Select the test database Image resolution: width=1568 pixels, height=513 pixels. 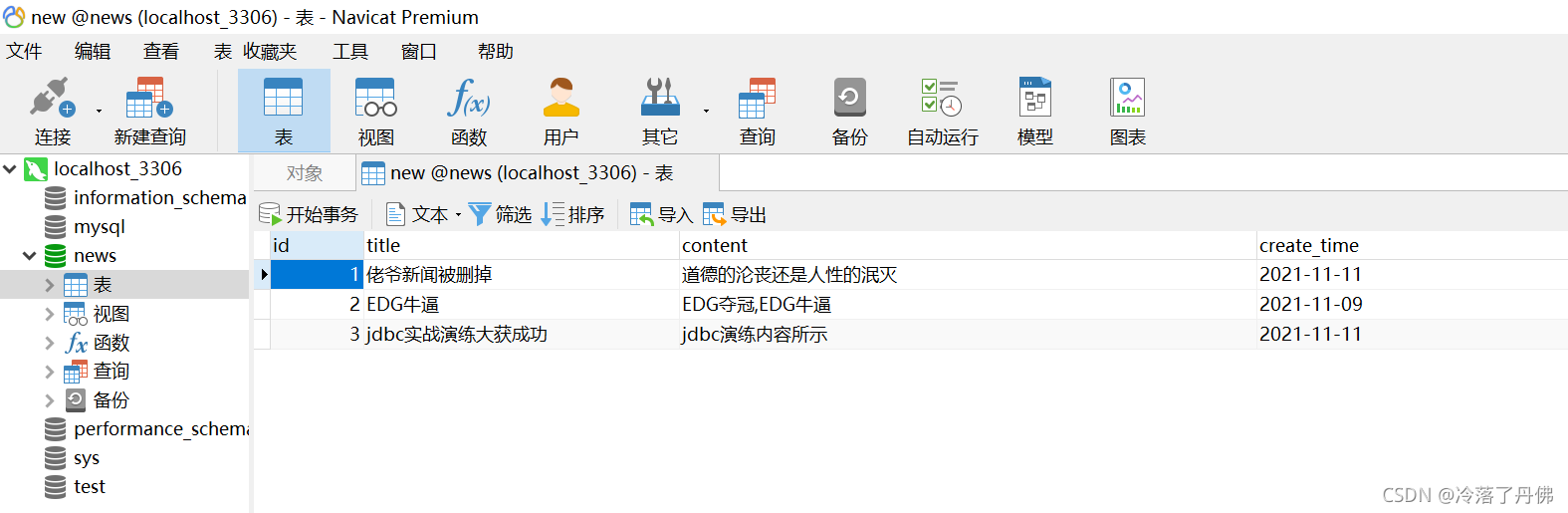(x=90, y=487)
